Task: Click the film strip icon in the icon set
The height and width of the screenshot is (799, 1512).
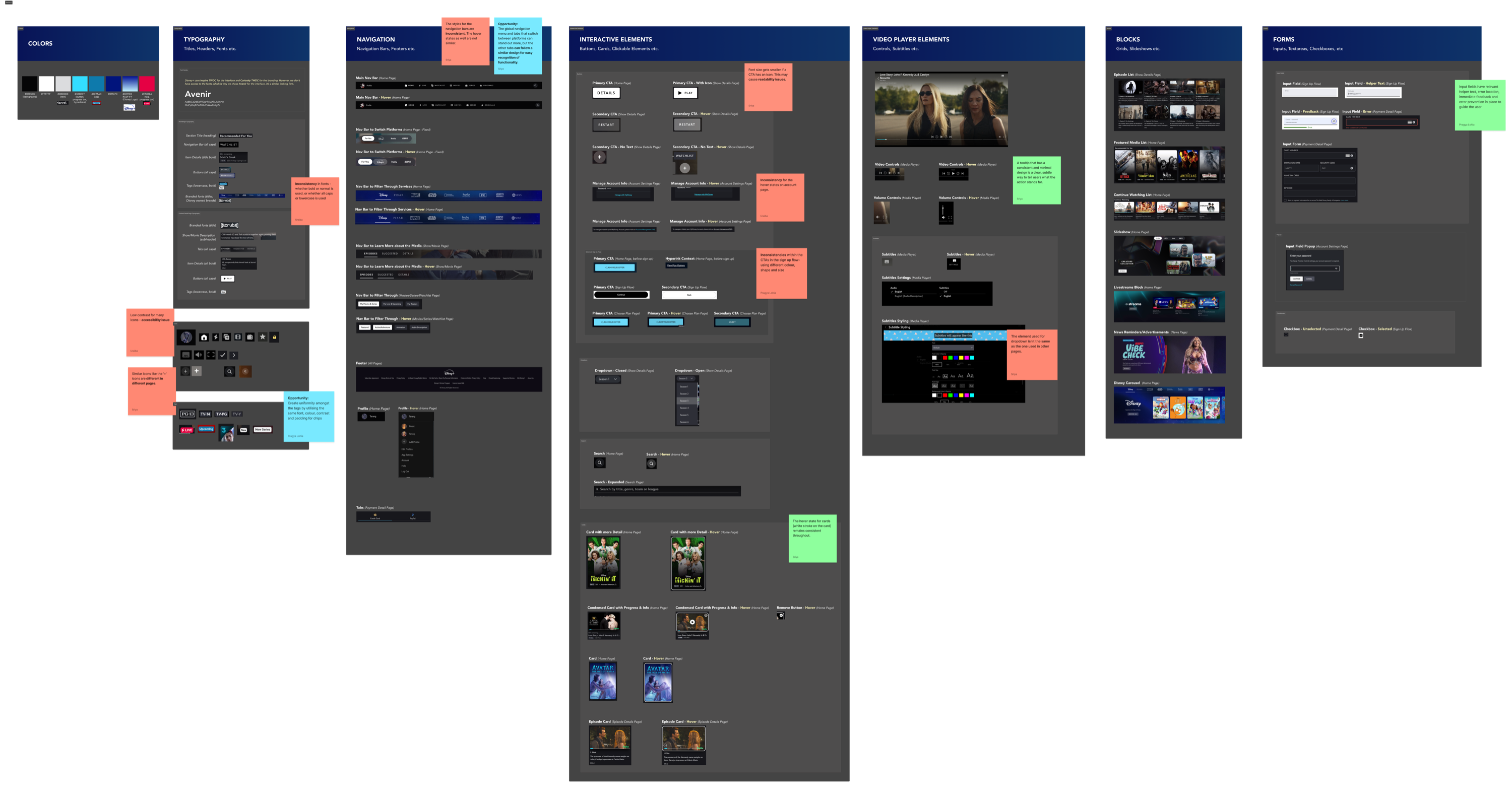Action: (238, 337)
